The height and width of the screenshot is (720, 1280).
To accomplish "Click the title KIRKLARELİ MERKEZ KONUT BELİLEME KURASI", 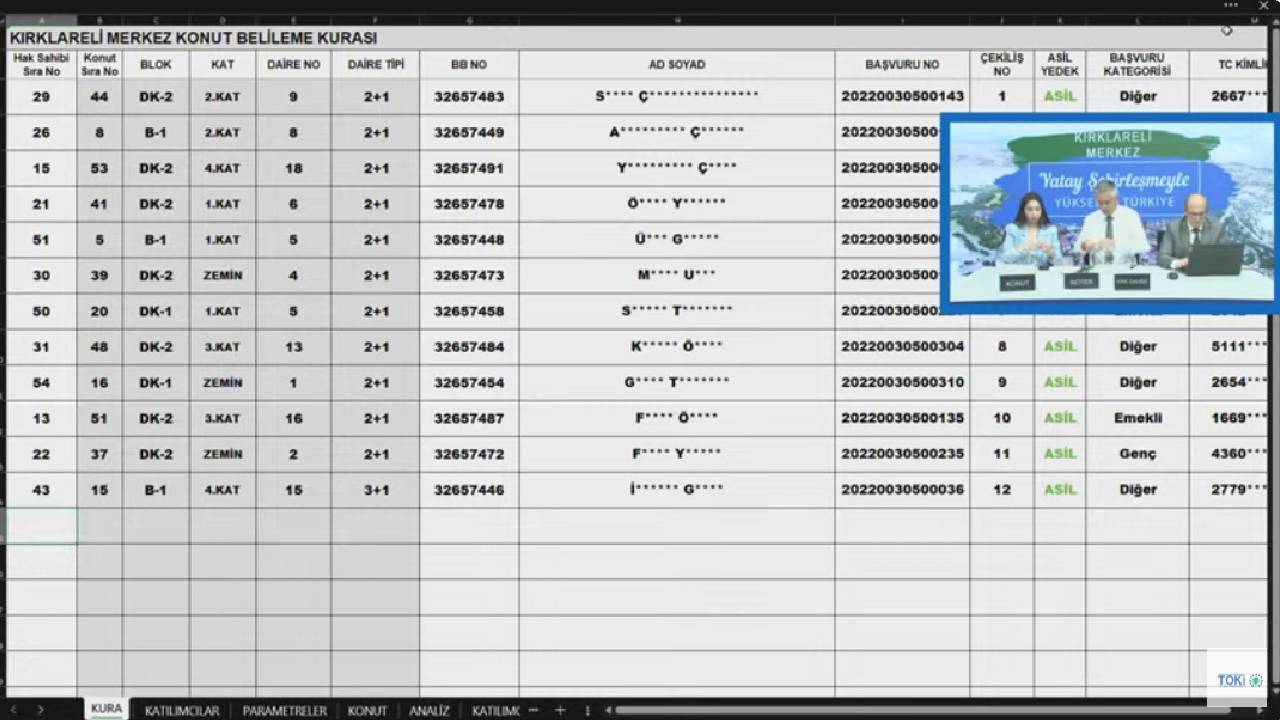I will 193,38.
